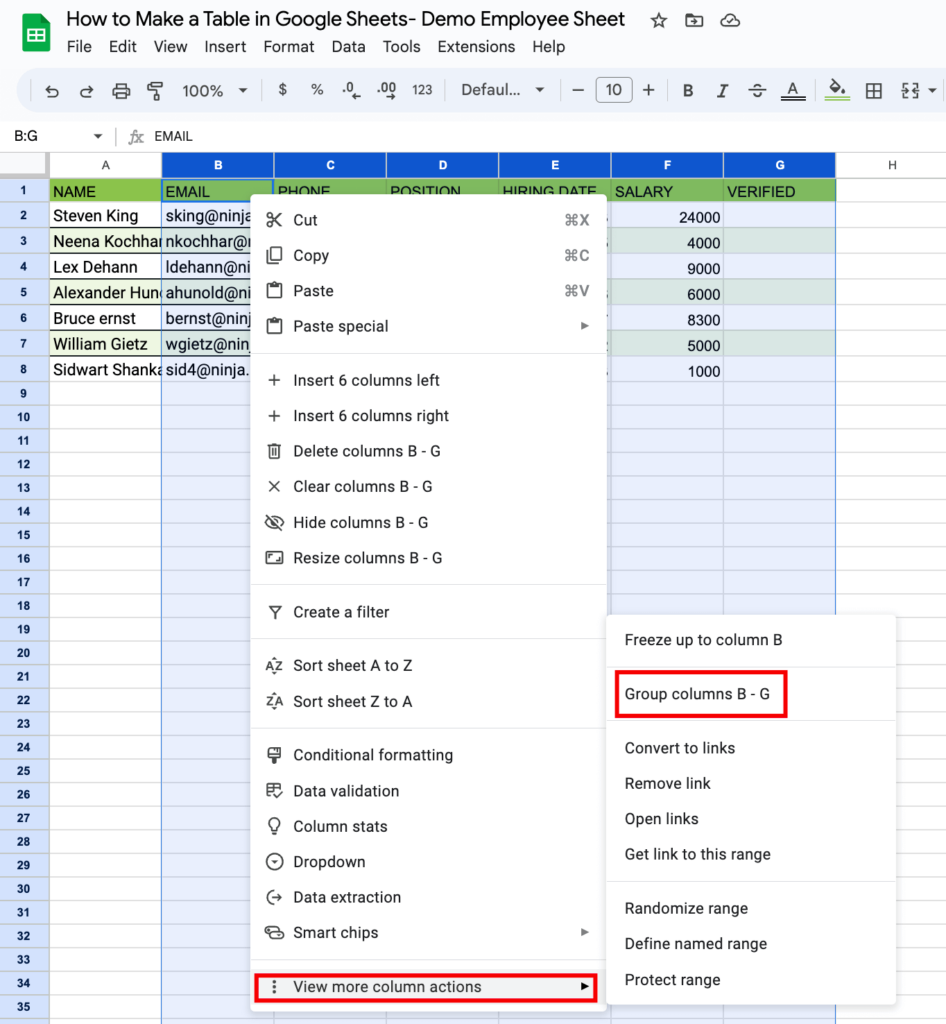Star this spreadsheet
Screen dimensions: 946x1024
coord(658,21)
